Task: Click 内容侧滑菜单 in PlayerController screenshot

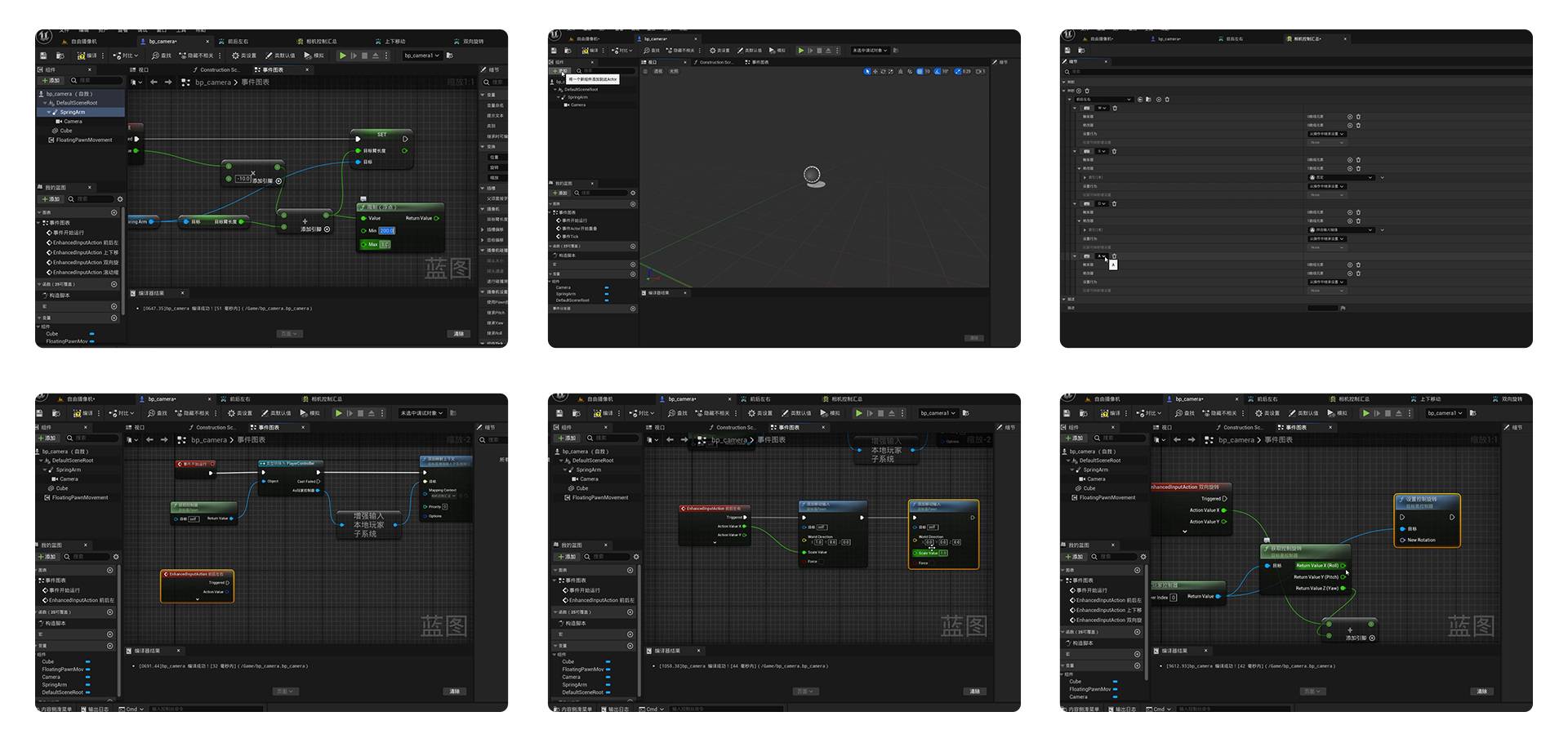Action: coord(55,709)
